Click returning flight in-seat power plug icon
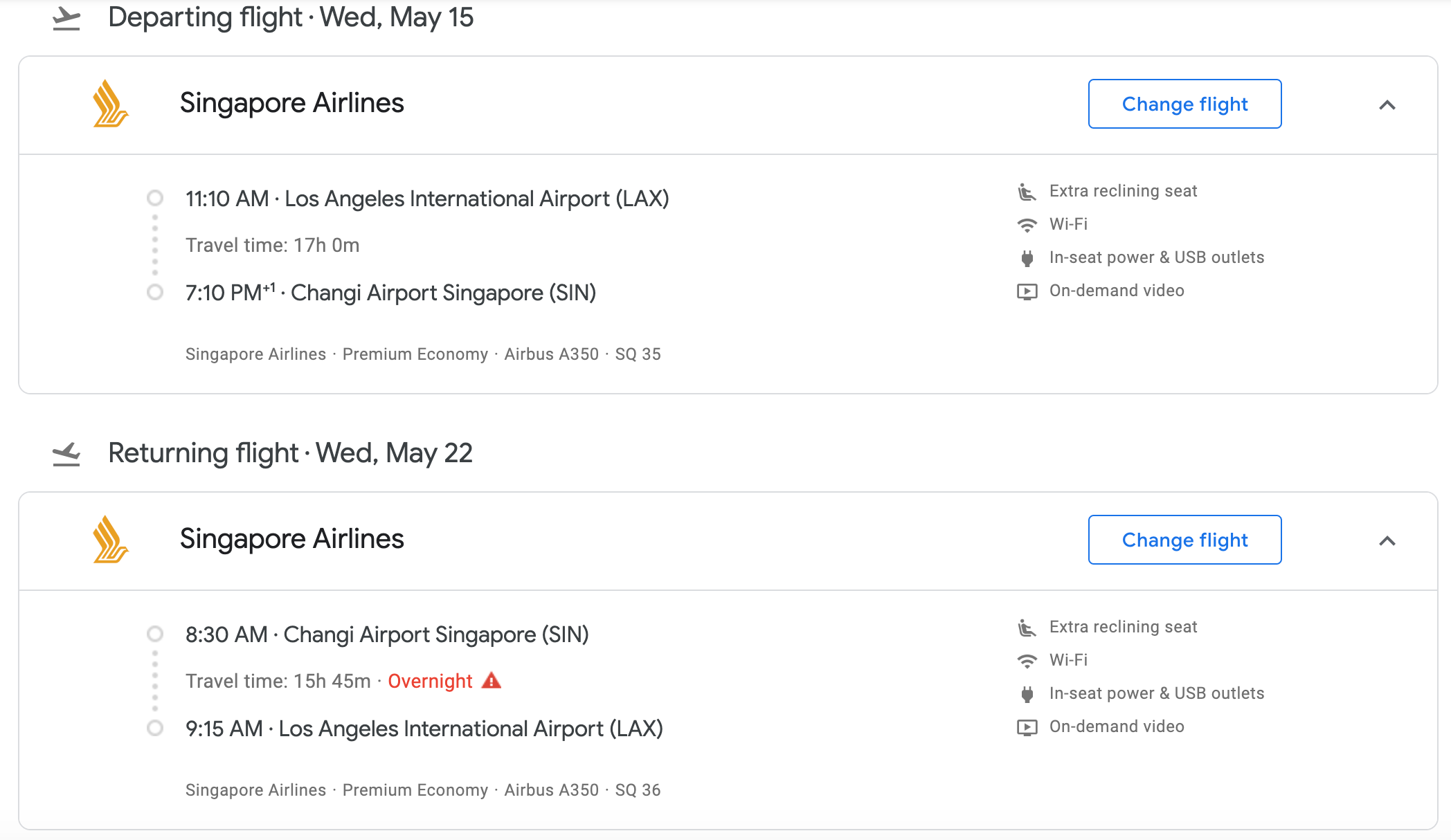This screenshot has height=840, width=1451. coord(1027,694)
